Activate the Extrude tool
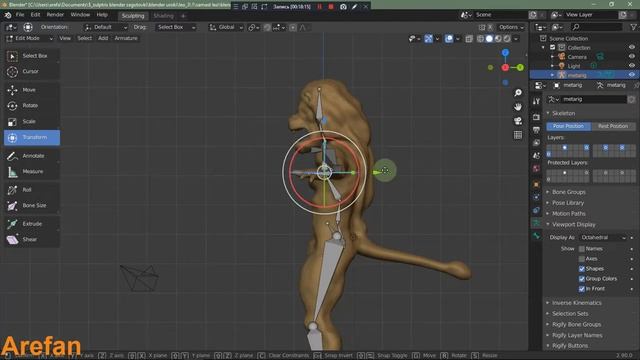The image size is (640, 360). 32,224
